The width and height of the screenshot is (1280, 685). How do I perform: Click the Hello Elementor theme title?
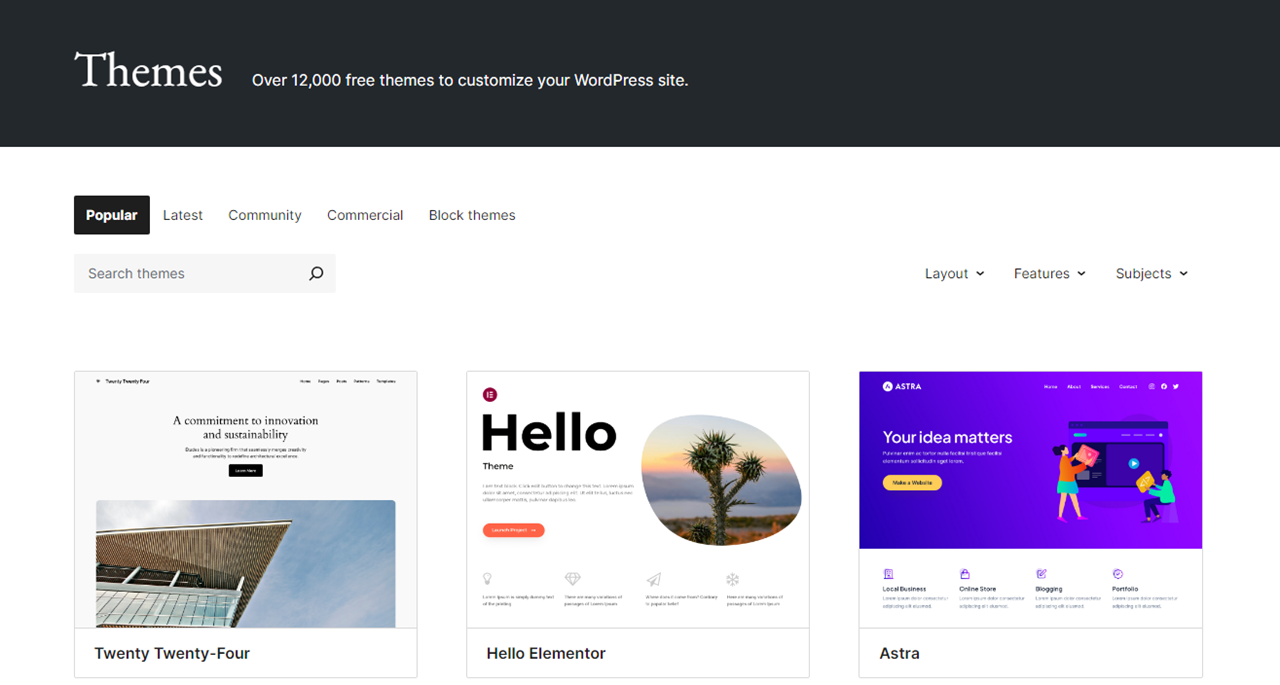pyautogui.click(x=546, y=653)
